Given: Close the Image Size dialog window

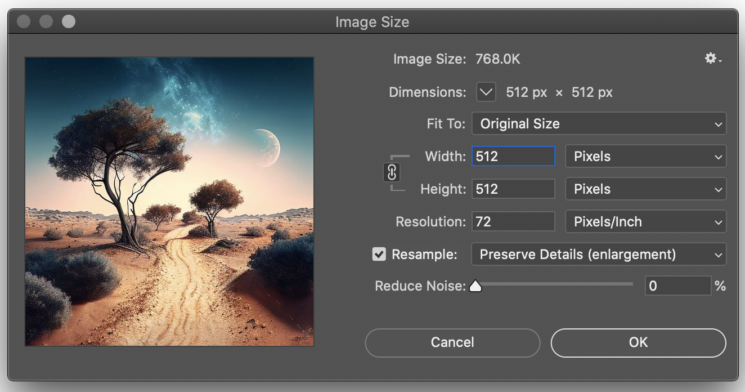Looking at the screenshot, I should pos(23,21).
